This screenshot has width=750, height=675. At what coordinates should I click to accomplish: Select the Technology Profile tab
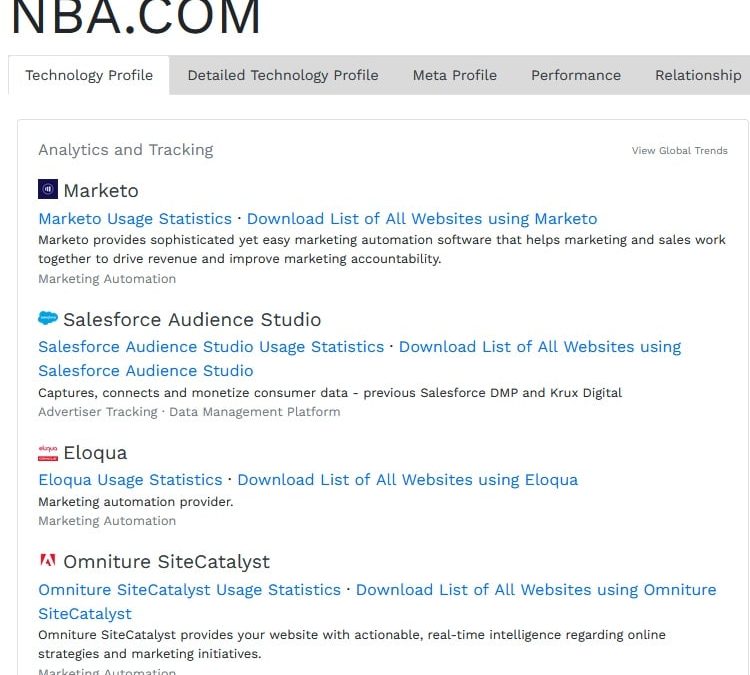pos(89,76)
